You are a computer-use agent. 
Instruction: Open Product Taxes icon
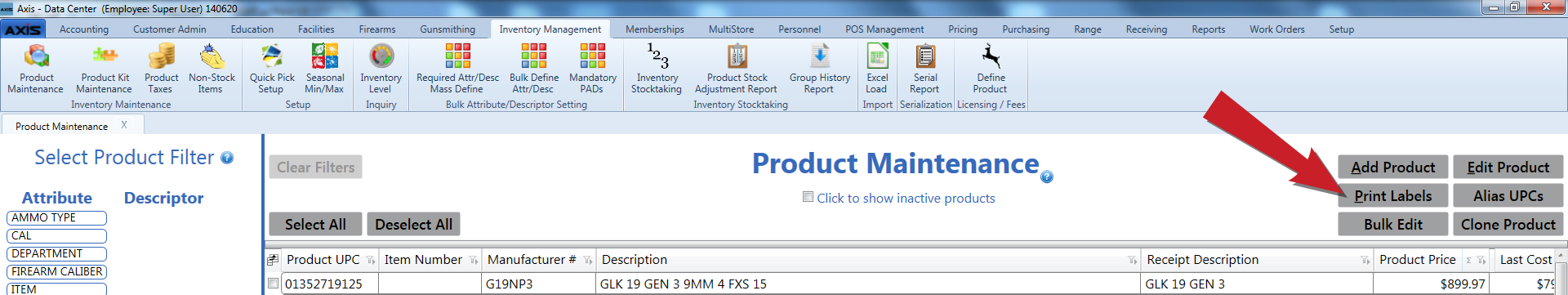pos(161,69)
